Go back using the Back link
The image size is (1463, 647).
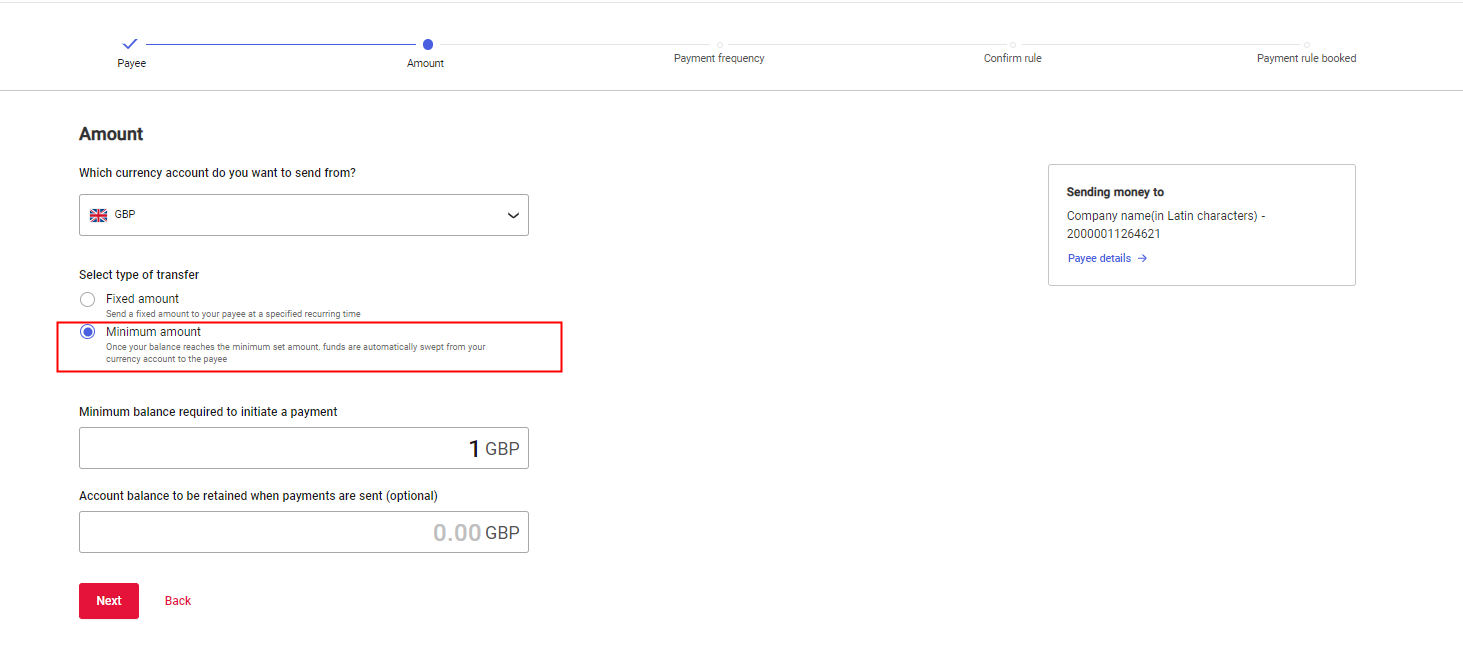(178, 601)
